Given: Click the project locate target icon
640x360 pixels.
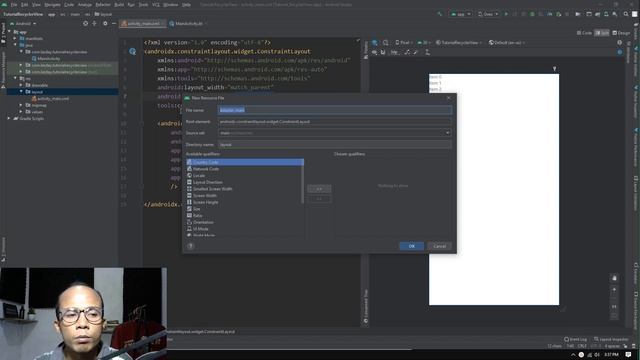Looking at the screenshot, I should pyautogui.click(x=85, y=24).
